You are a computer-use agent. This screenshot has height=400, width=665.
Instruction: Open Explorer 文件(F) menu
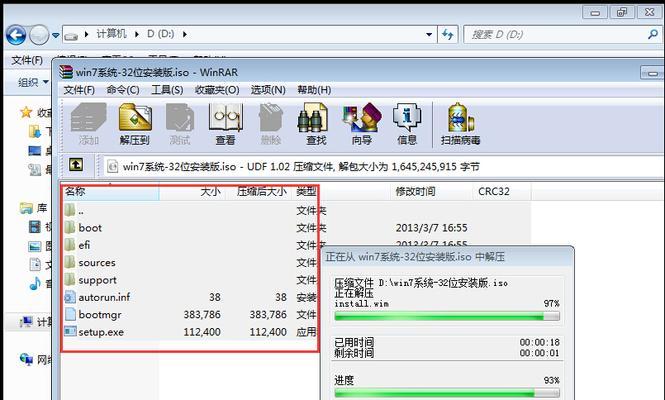click(x=27, y=60)
